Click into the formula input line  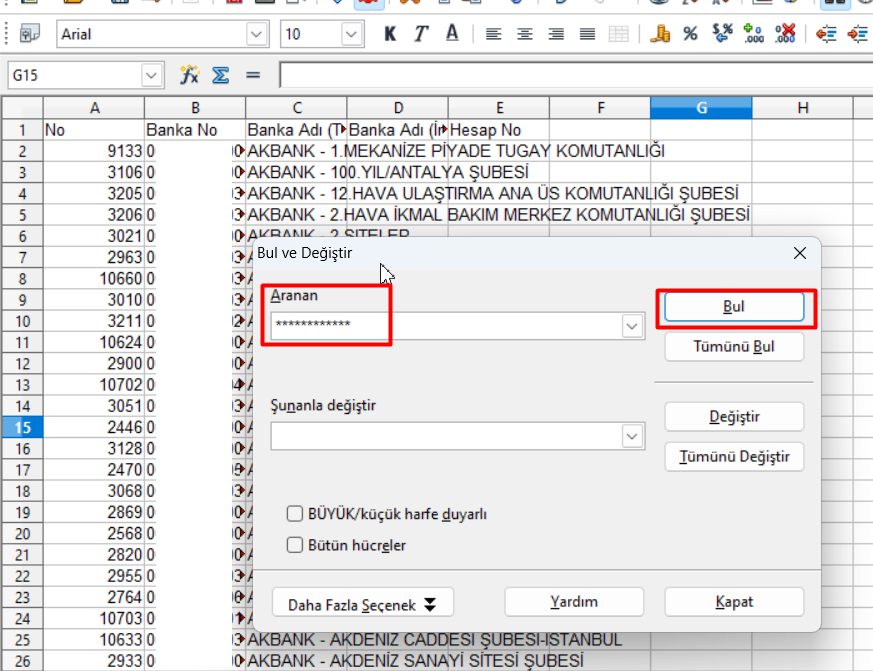click(576, 75)
